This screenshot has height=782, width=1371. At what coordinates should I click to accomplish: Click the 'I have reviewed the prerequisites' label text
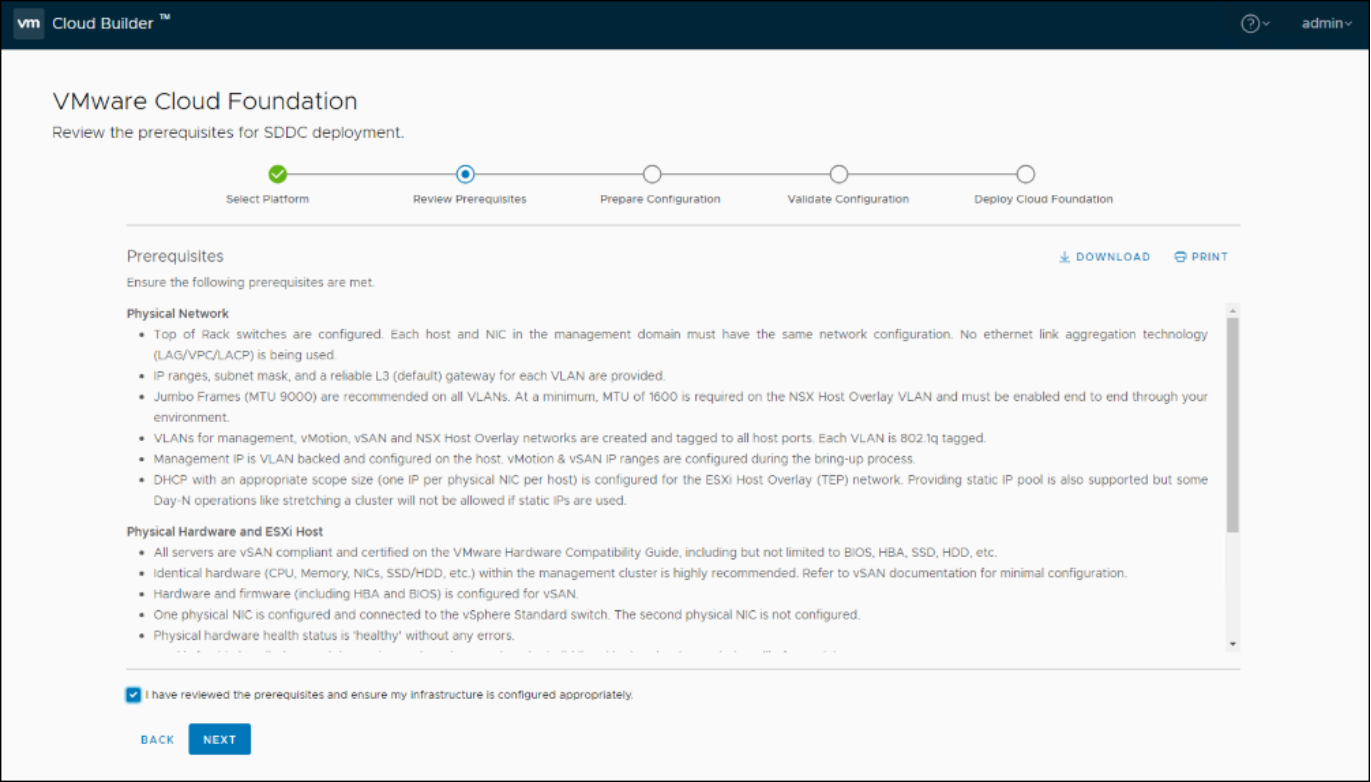(389, 695)
